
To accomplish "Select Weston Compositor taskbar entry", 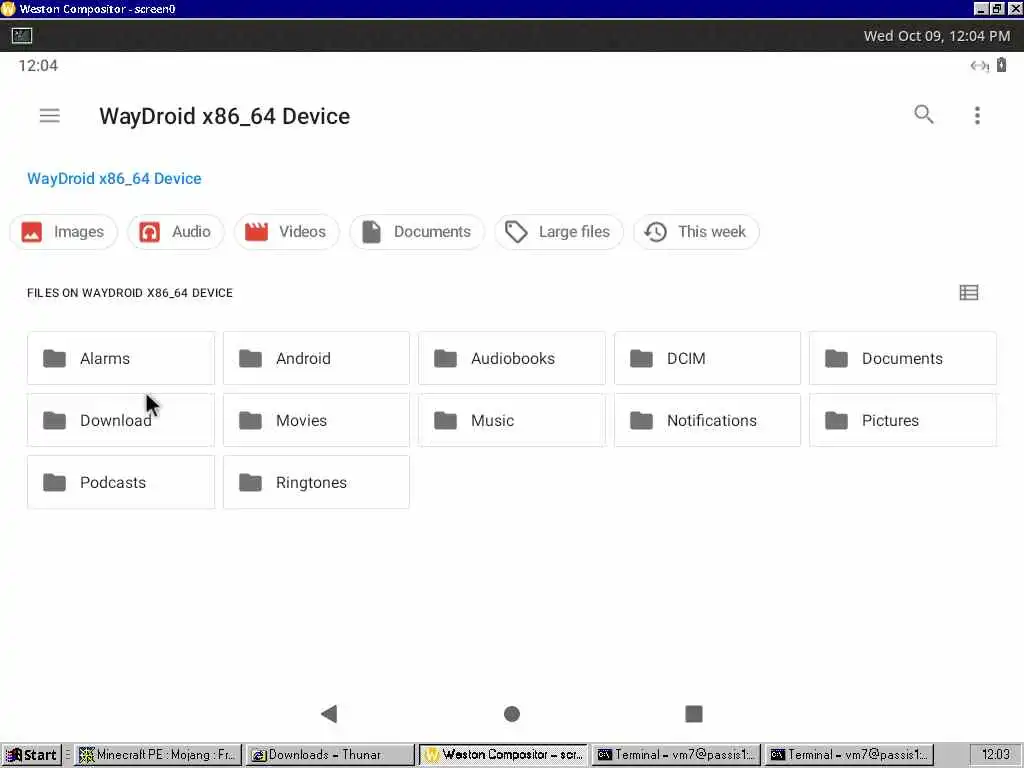I will 504,755.
